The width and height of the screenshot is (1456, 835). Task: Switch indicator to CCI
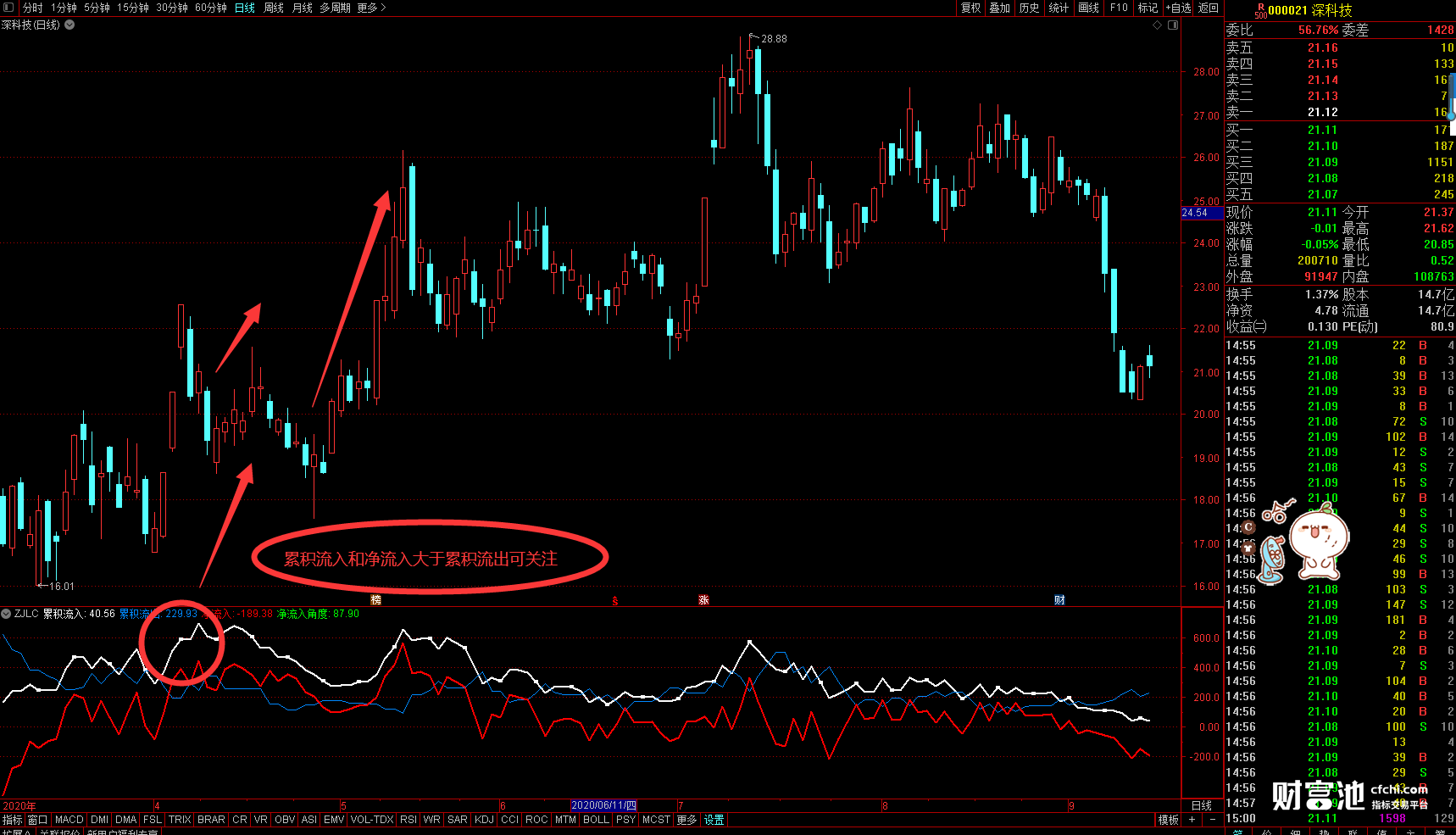coord(509,820)
